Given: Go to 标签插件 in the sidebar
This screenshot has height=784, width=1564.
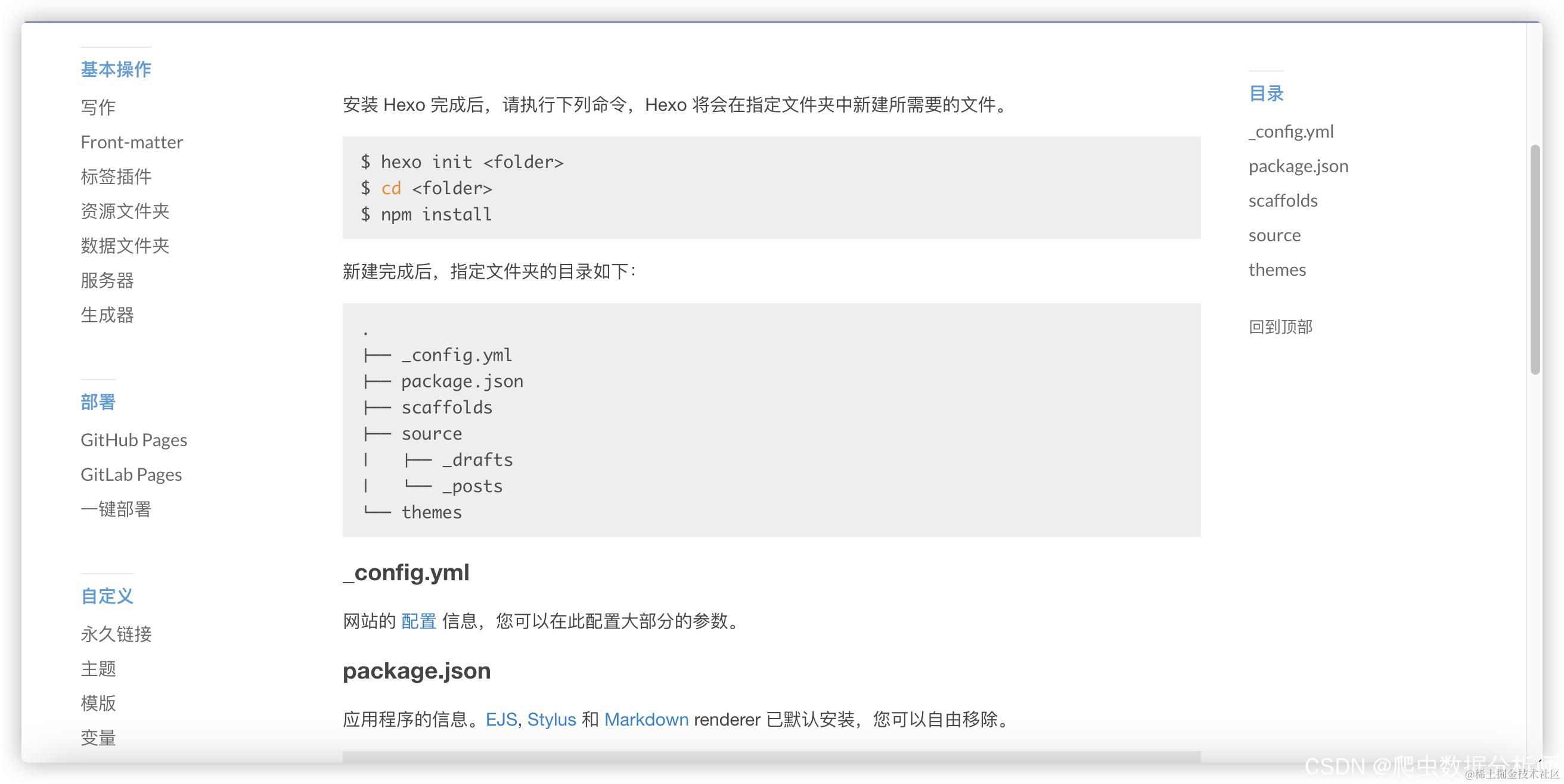Looking at the screenshot, I should [116, 176].
